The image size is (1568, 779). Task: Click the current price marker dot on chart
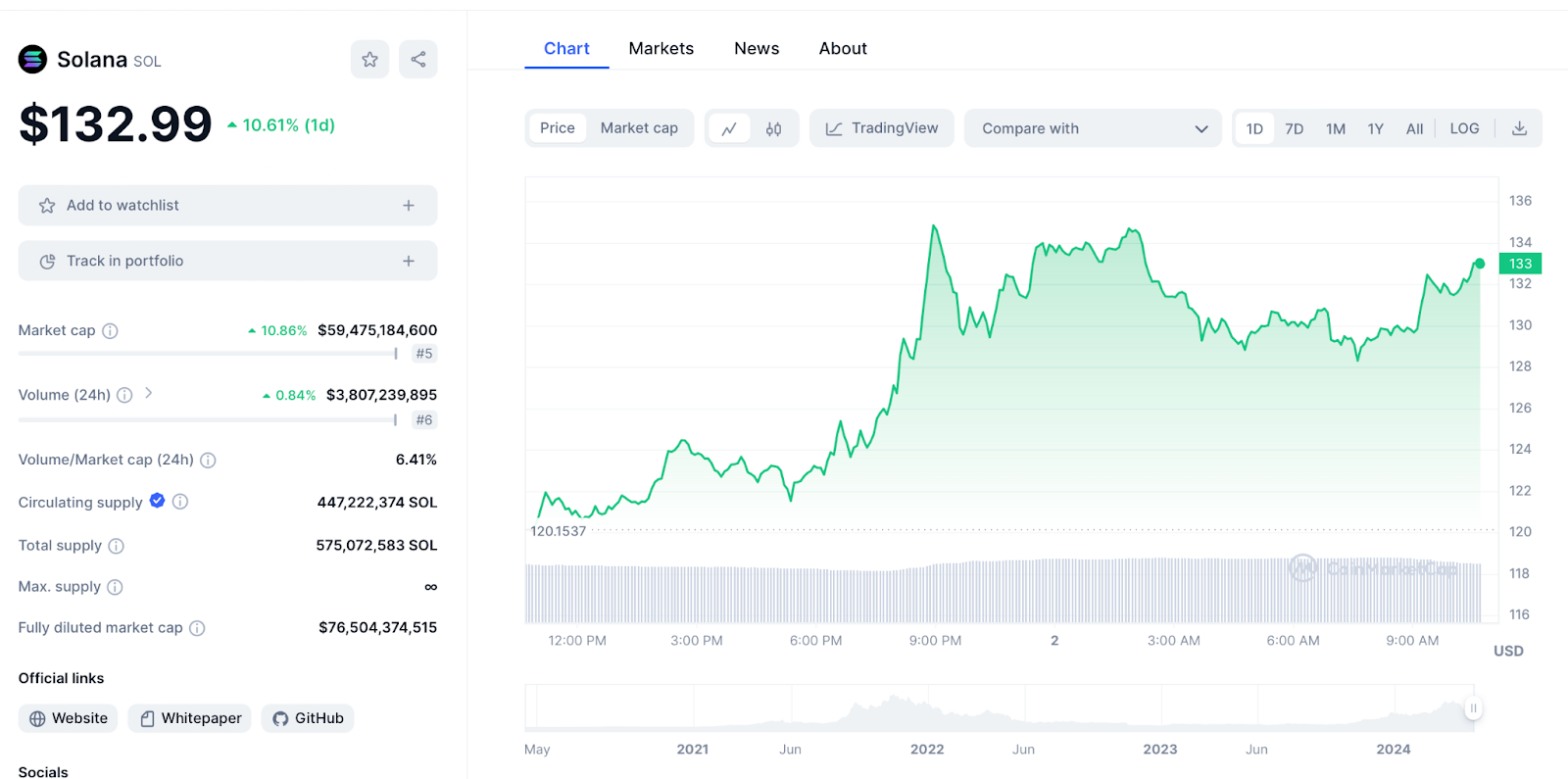(x=1480, y=264)
